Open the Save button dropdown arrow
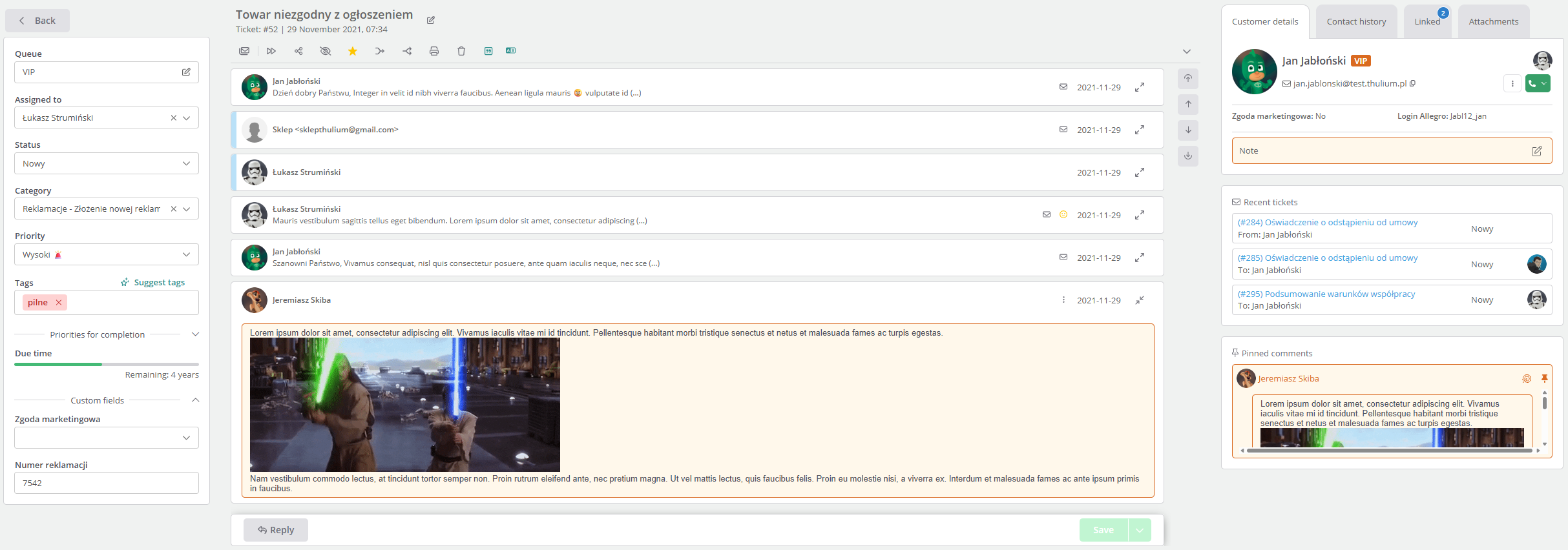 click(x=1140, y=530)
